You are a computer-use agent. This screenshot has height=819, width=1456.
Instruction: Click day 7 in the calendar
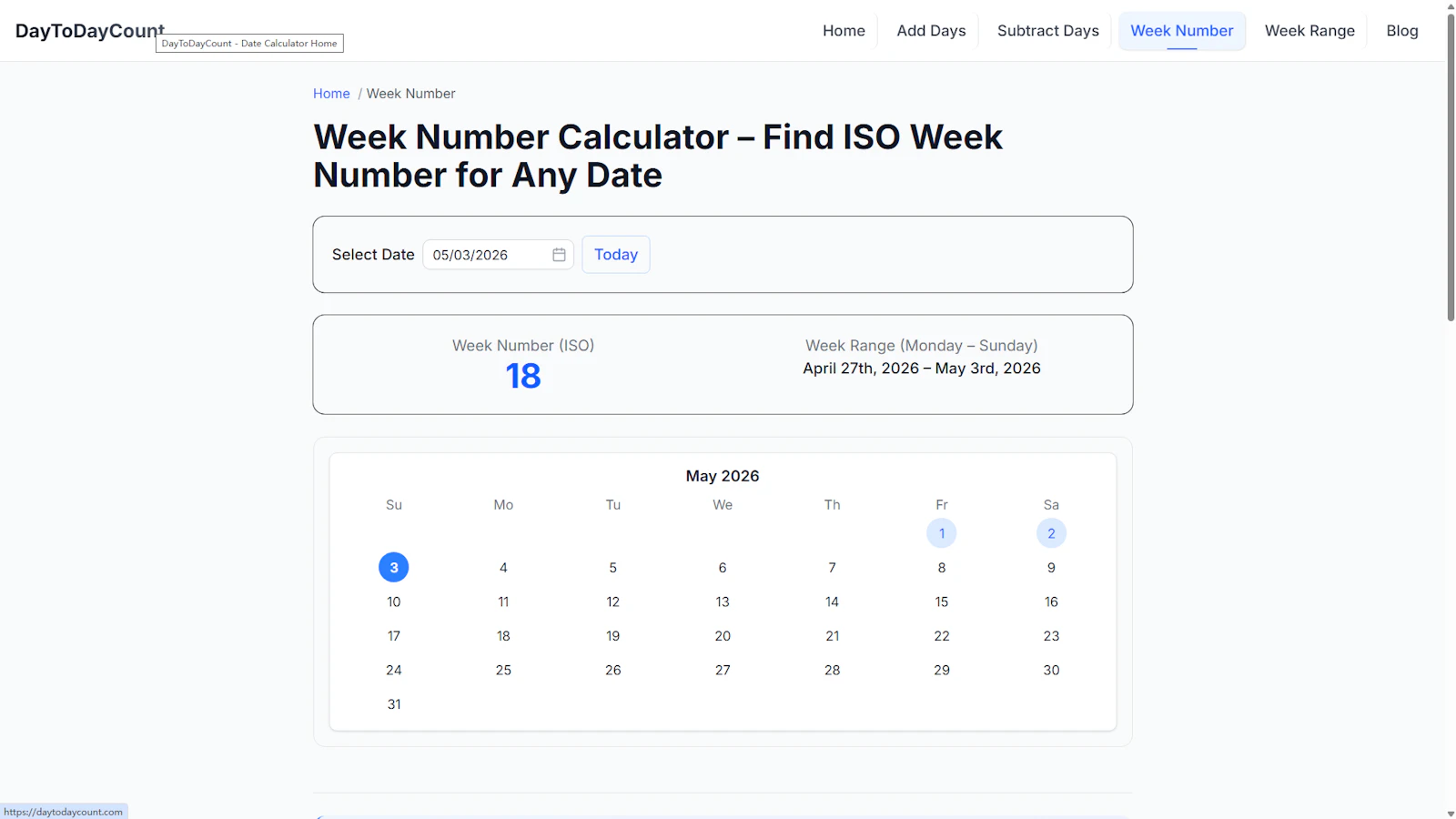[832, 568]
